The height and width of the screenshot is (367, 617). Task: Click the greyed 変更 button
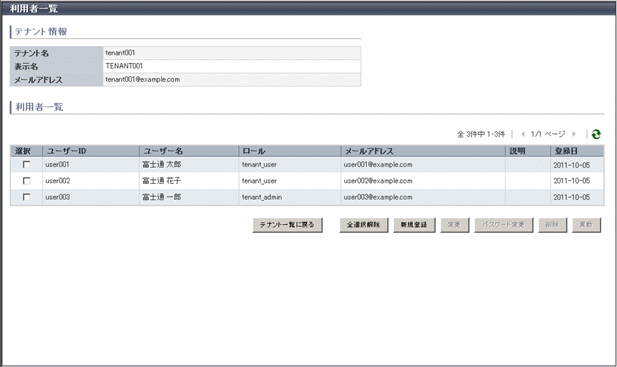click(x=454, y=225)
